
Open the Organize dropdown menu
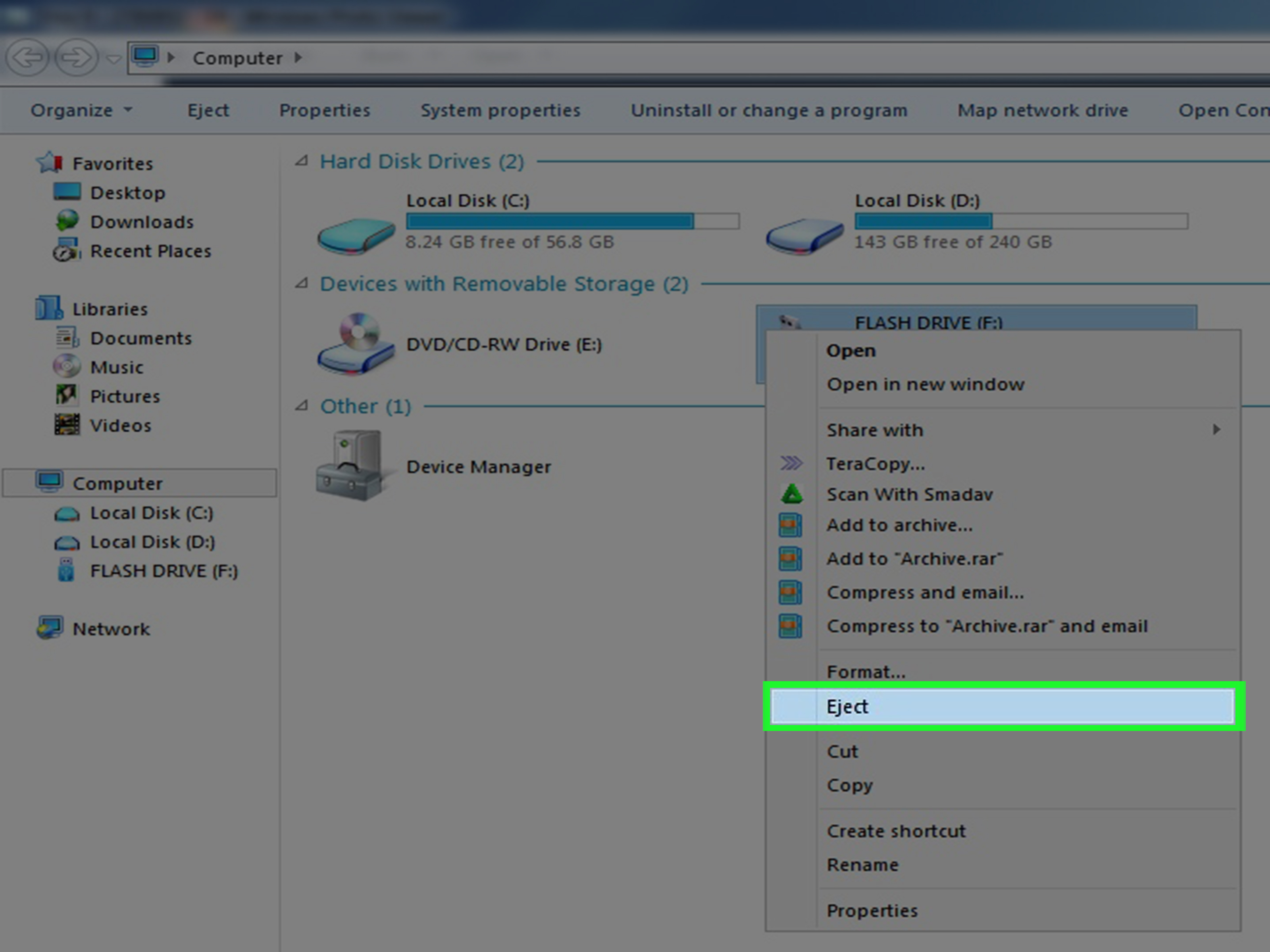(x=81, y=110)
